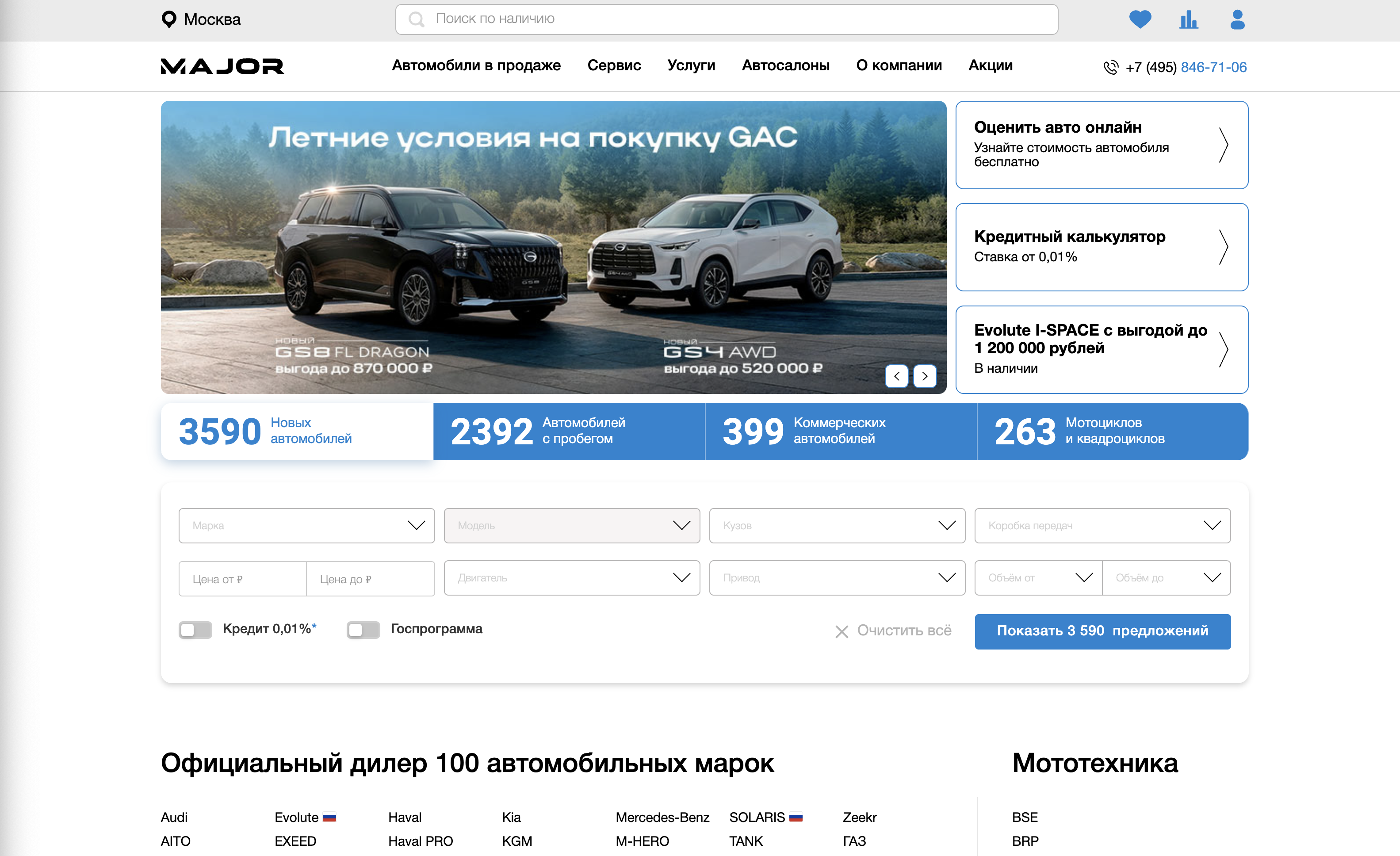Viewport: 1400px width, 856px height.
Task: Open the Модель dropdown
Action: point(572,525)
